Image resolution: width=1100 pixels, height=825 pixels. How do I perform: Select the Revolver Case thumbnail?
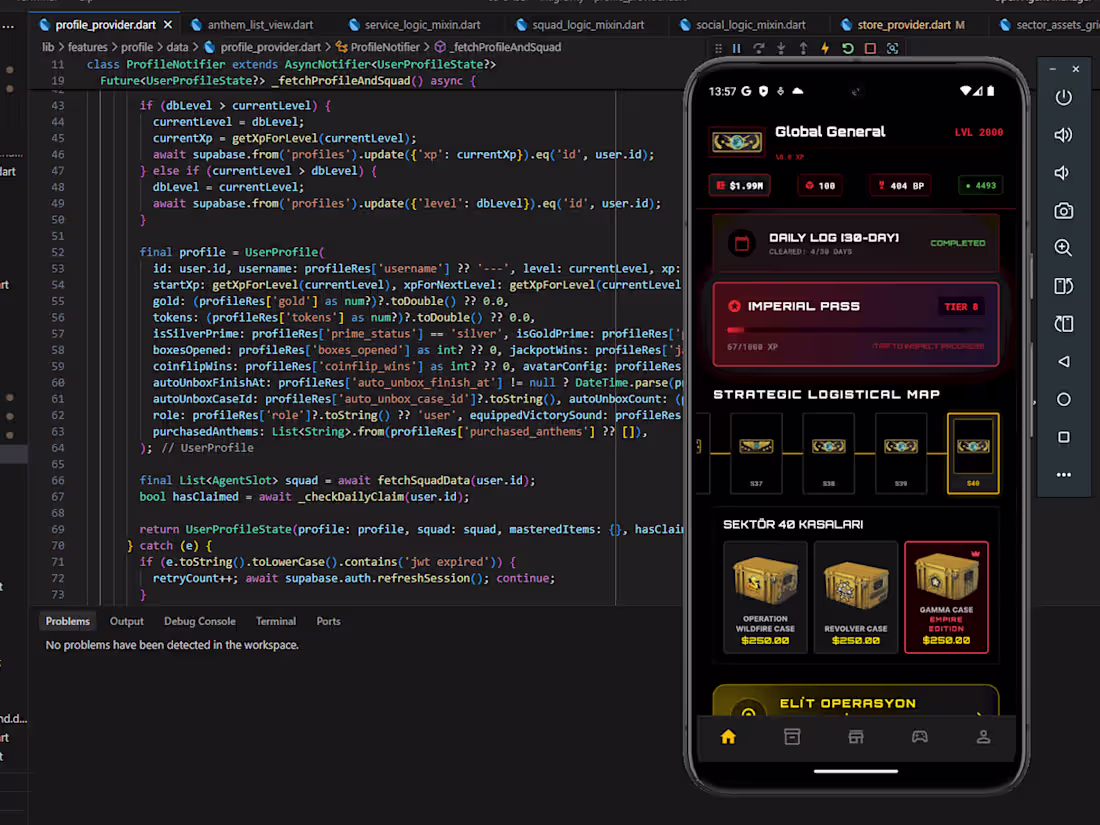click(x=856, y=597)
